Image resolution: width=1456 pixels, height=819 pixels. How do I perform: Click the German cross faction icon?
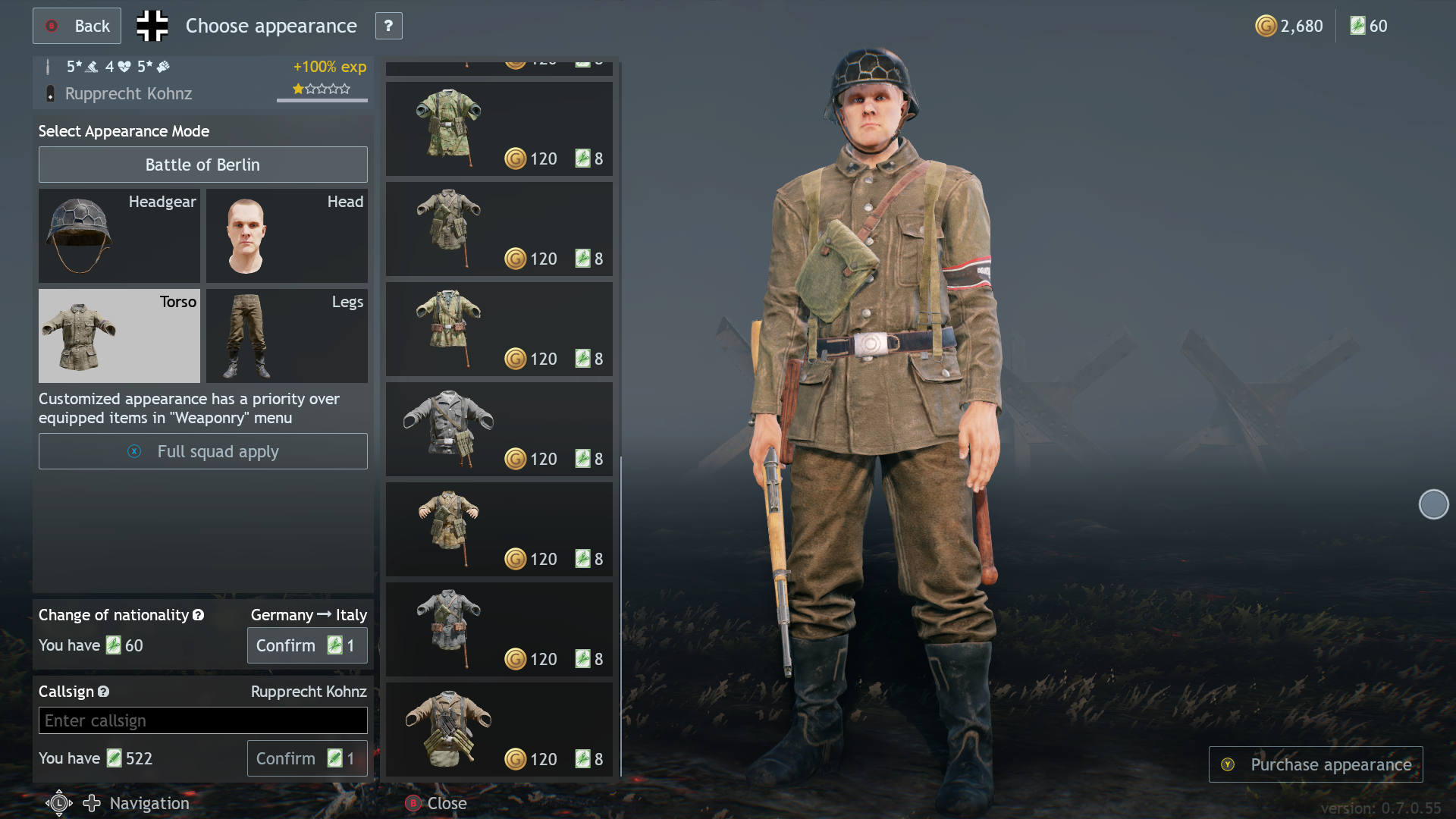click(152, 26)
